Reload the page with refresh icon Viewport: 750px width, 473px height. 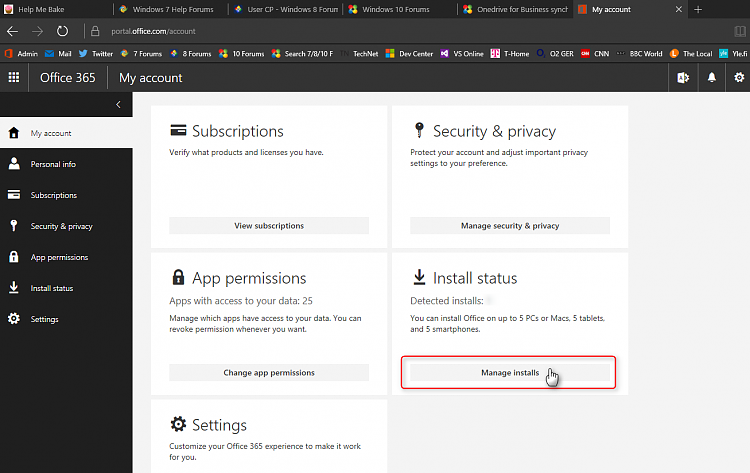[x=62, y=31]
